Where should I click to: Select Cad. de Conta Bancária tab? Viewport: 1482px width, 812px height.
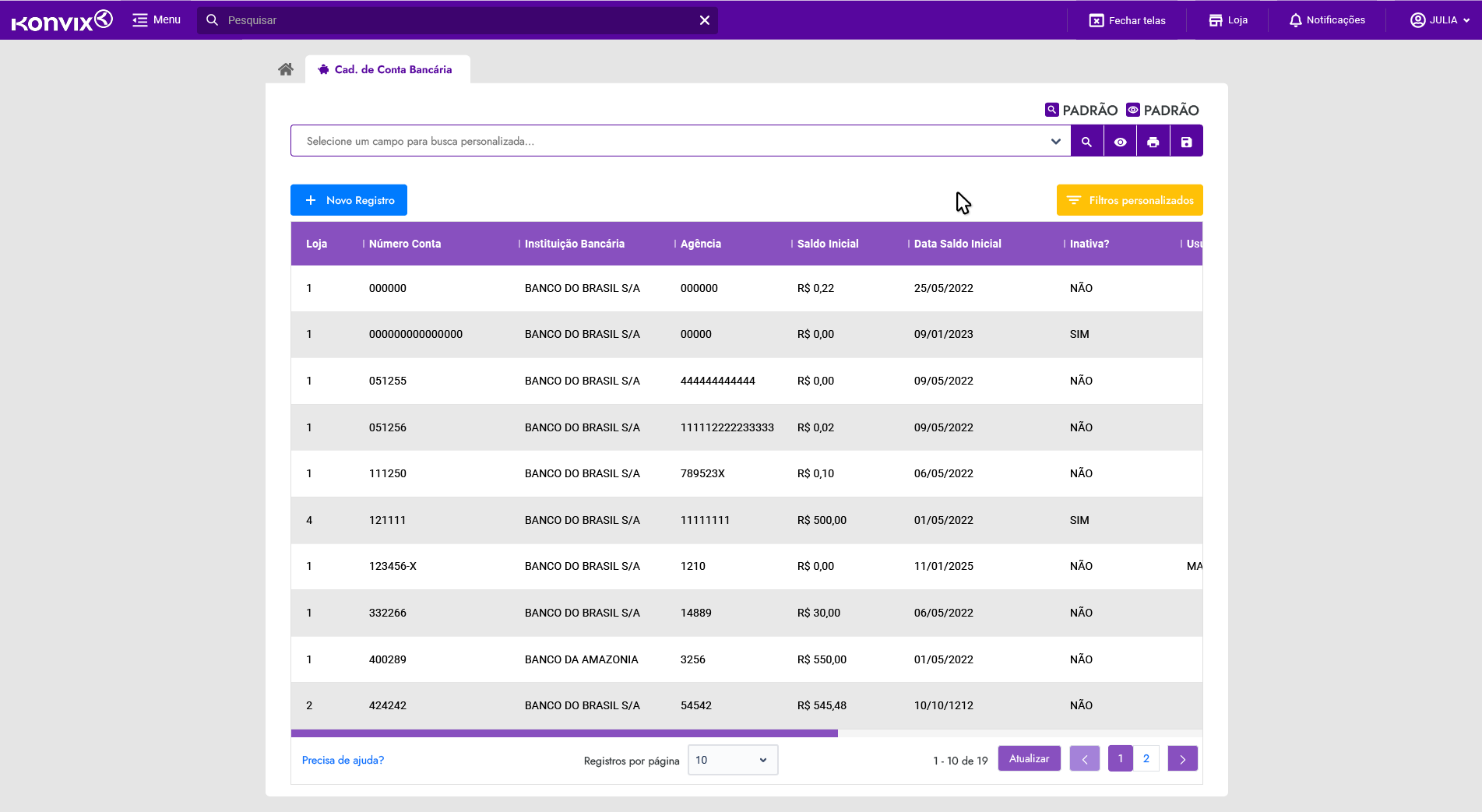coord(387,69)
